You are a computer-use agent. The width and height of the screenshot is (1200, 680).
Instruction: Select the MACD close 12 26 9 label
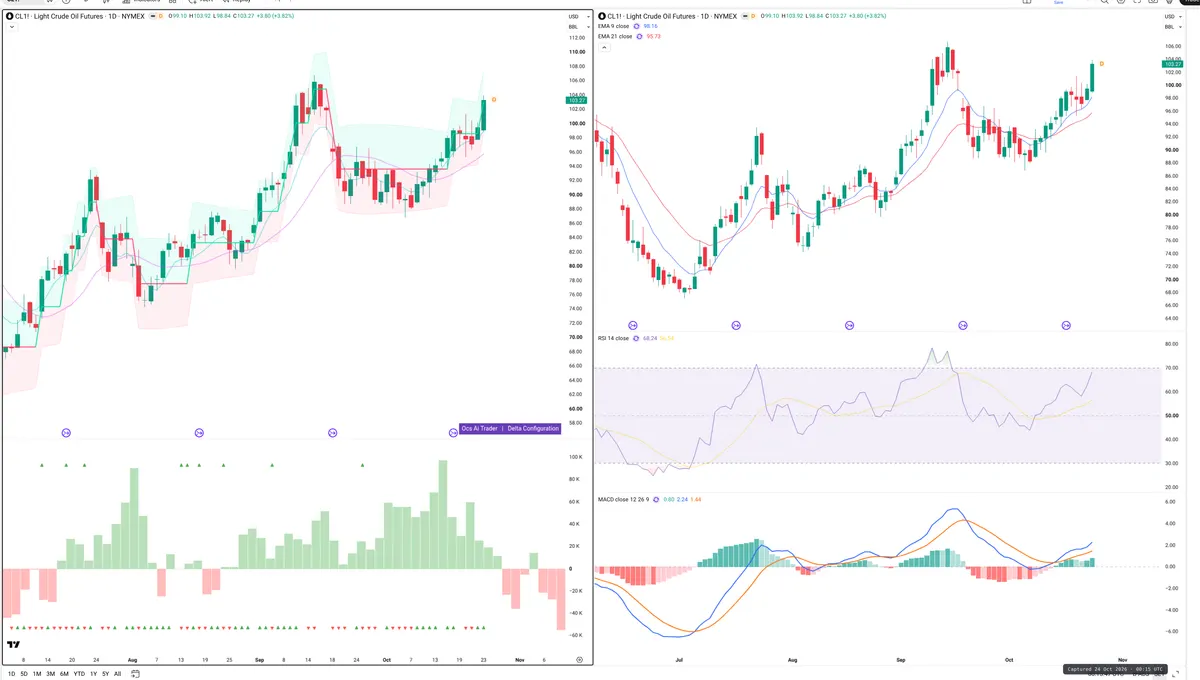[x=623, y=498]
